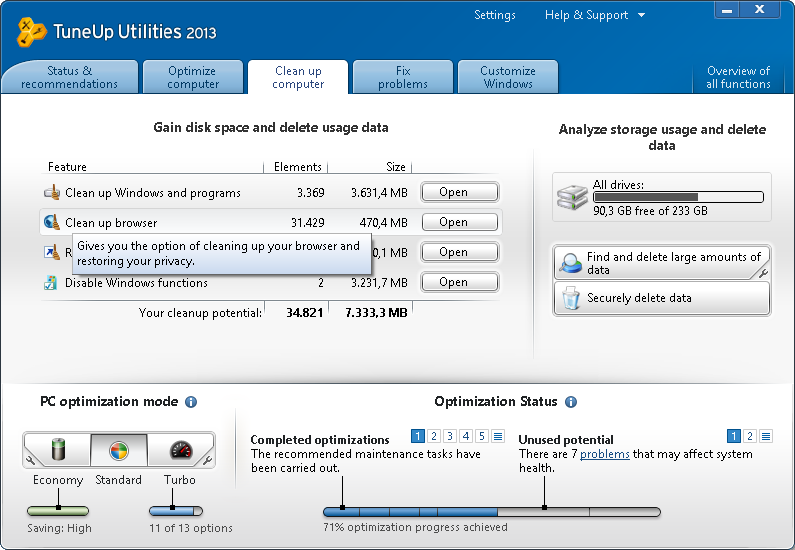795x550 pixels.
Task: Click info icon beside Optimization Status
Action: tap(571, 402)
